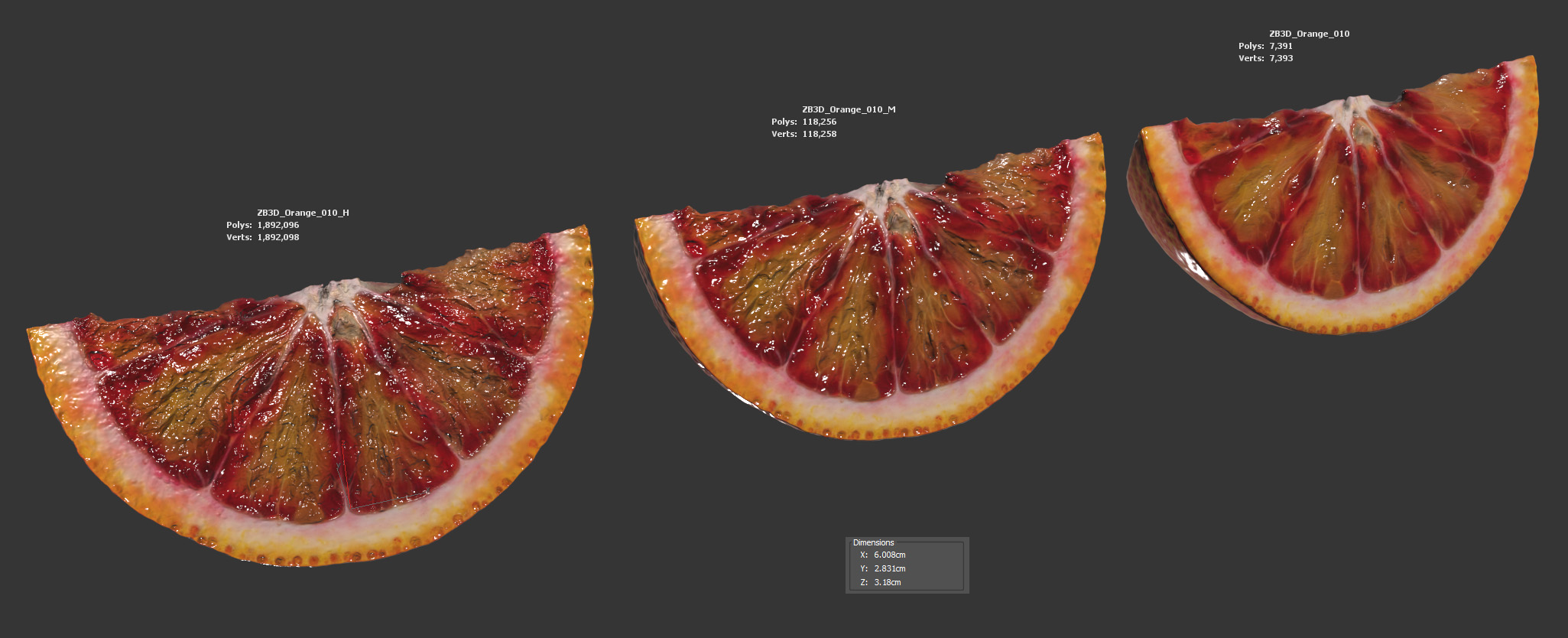Click the Polys count 1,892,096
This screenshot has width=1568, height=638.
coord(278,225)
